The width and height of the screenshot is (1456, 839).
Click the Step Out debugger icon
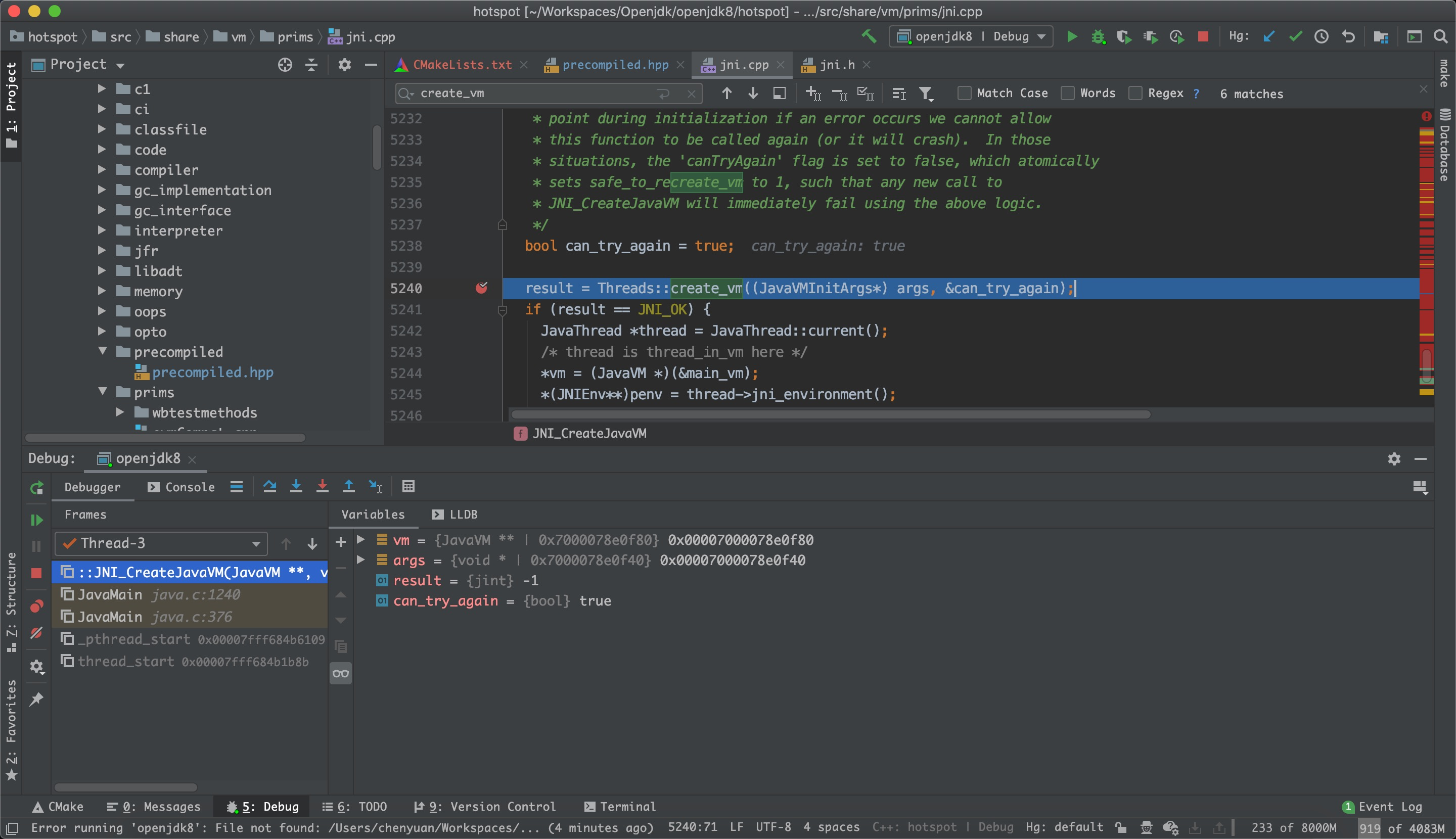pyautogui.click(x=349, y=486)
